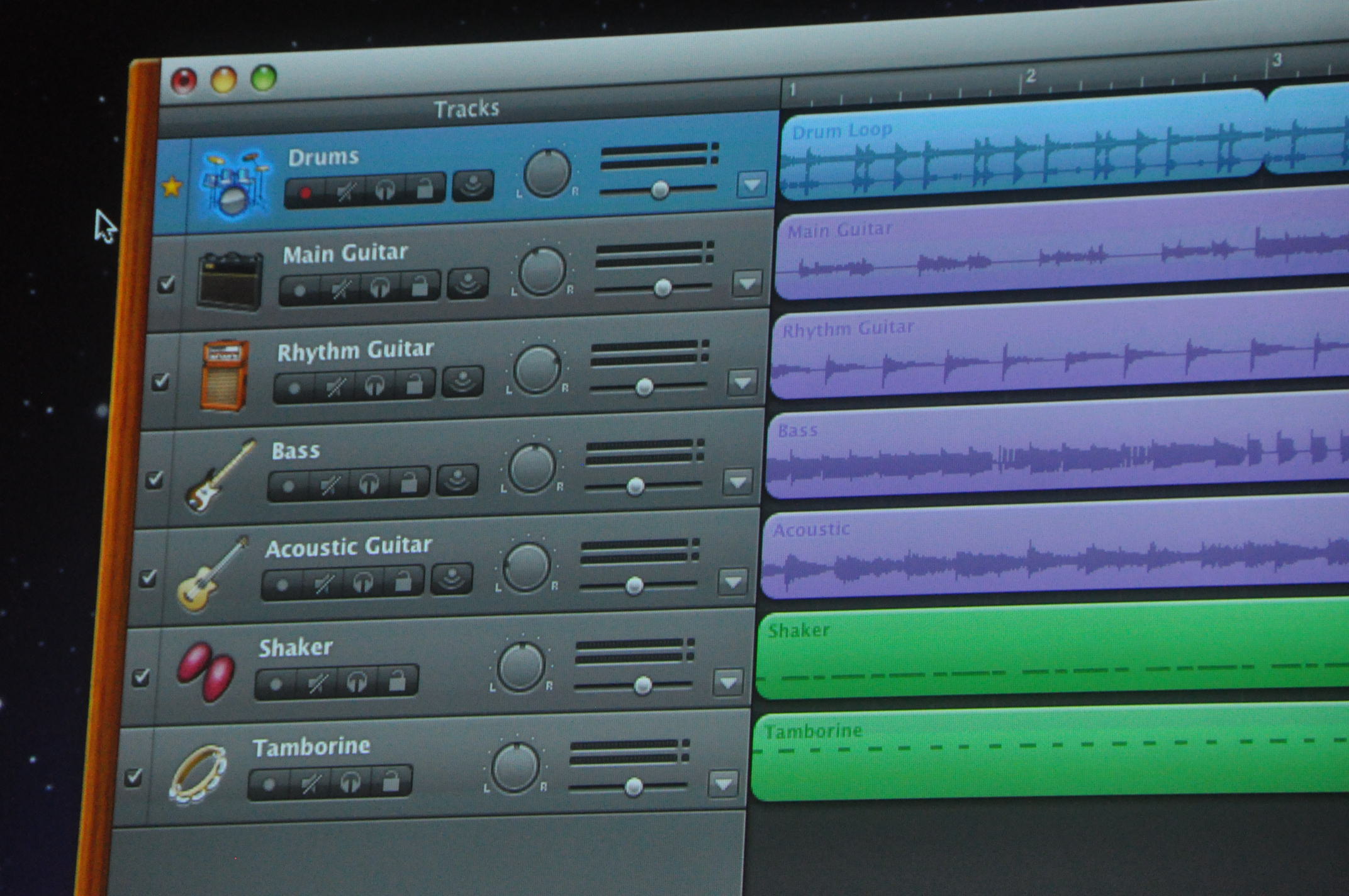Solo the Bass track
This screenshot has width=1349, height=896.
pyautogui.click(x=369, y=484)
